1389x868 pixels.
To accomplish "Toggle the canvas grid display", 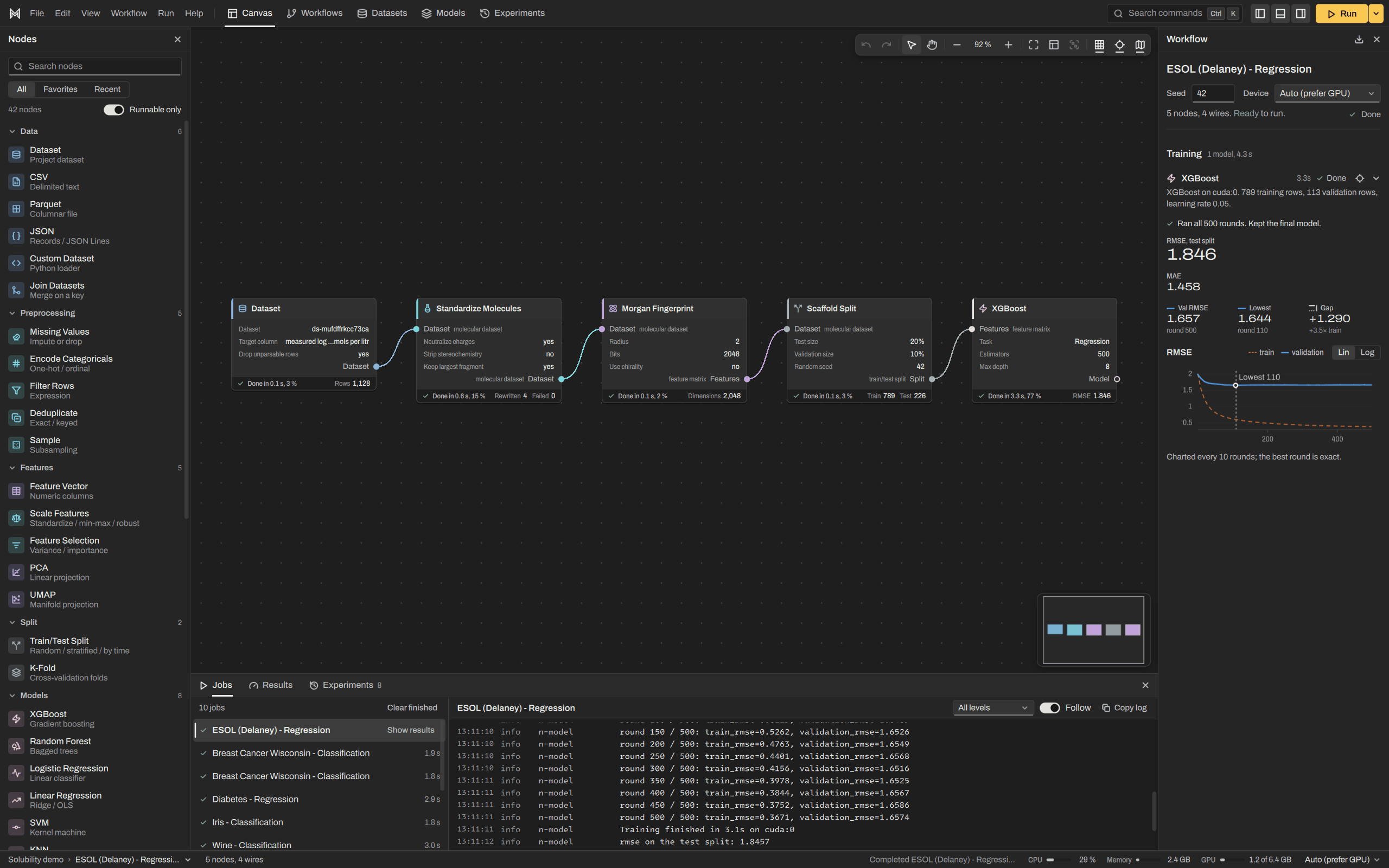I will [x=1099, y=45].
